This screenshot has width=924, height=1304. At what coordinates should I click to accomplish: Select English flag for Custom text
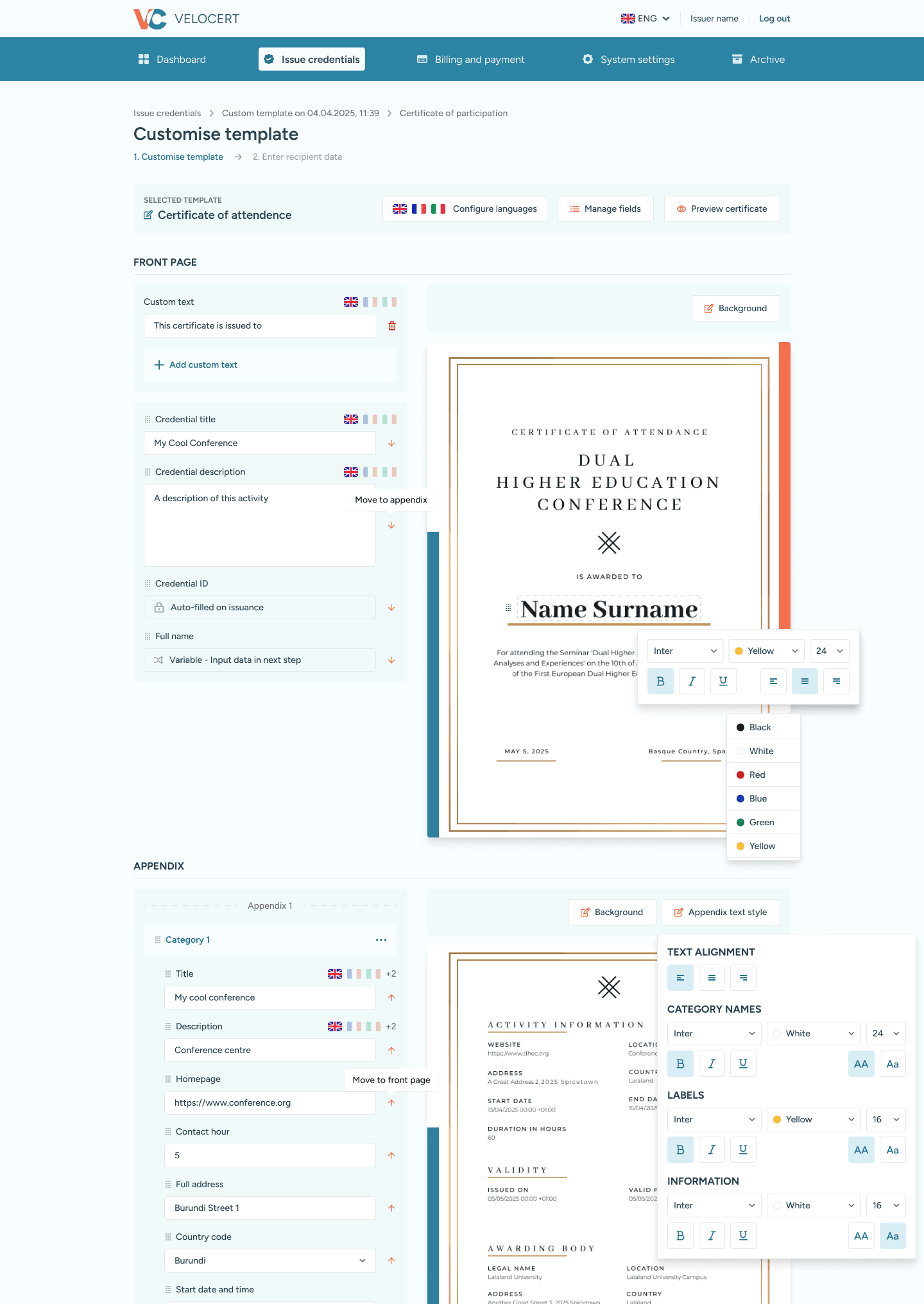(x=351, y=302)
